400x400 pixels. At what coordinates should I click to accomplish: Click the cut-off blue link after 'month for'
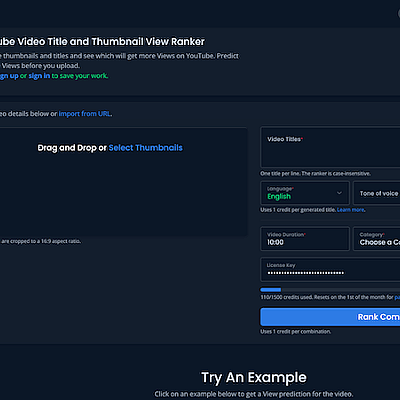(x=397, y=297)
